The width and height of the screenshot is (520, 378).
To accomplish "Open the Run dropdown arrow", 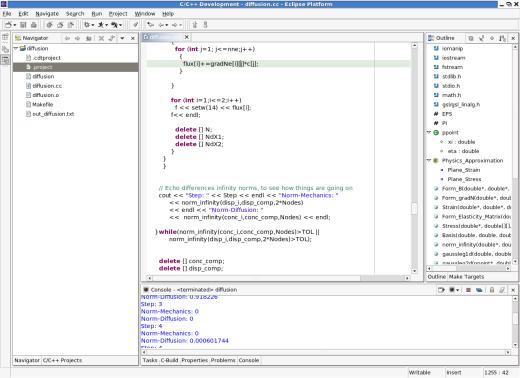I will (106, 25).
